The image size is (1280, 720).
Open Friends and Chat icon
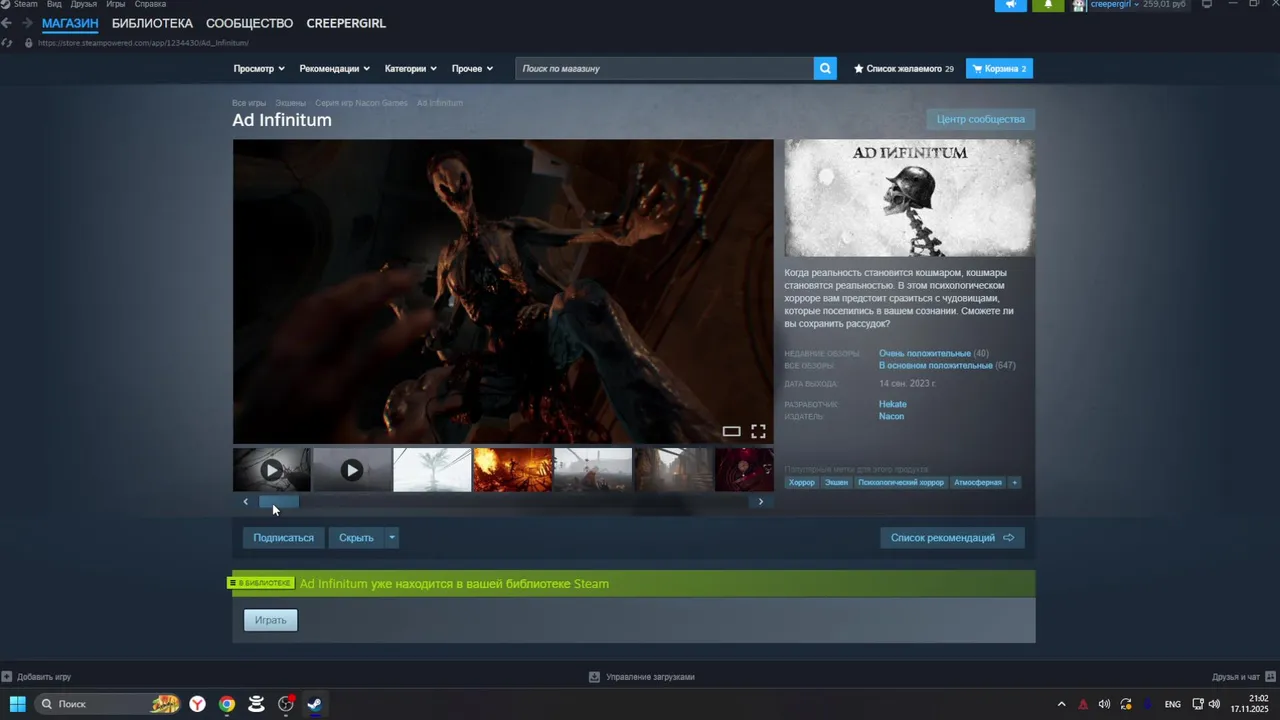[1270, 677]
